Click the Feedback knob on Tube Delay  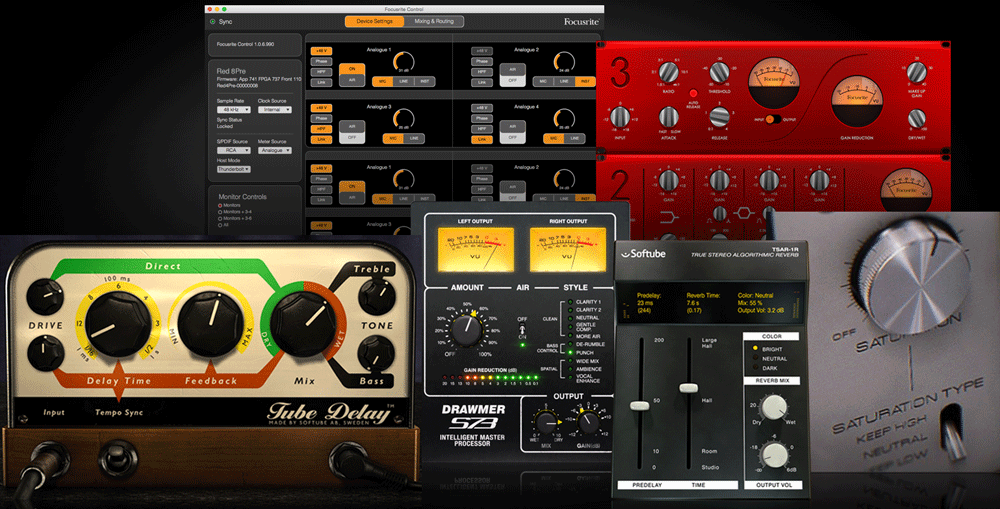[210, 323]
